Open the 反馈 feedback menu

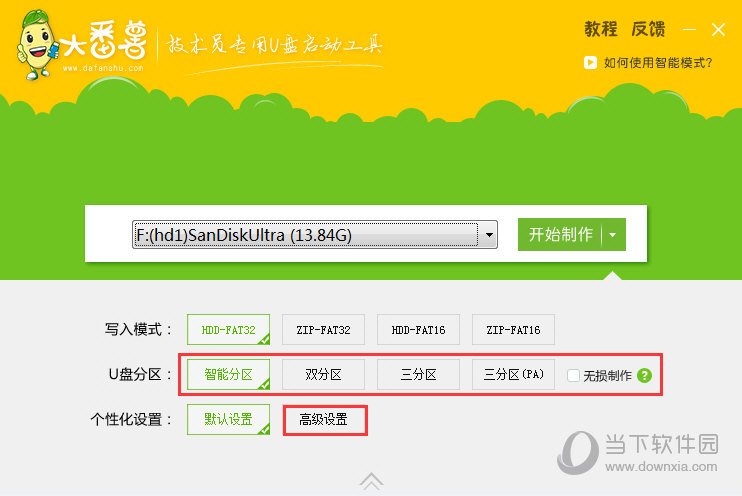(648, 29)
